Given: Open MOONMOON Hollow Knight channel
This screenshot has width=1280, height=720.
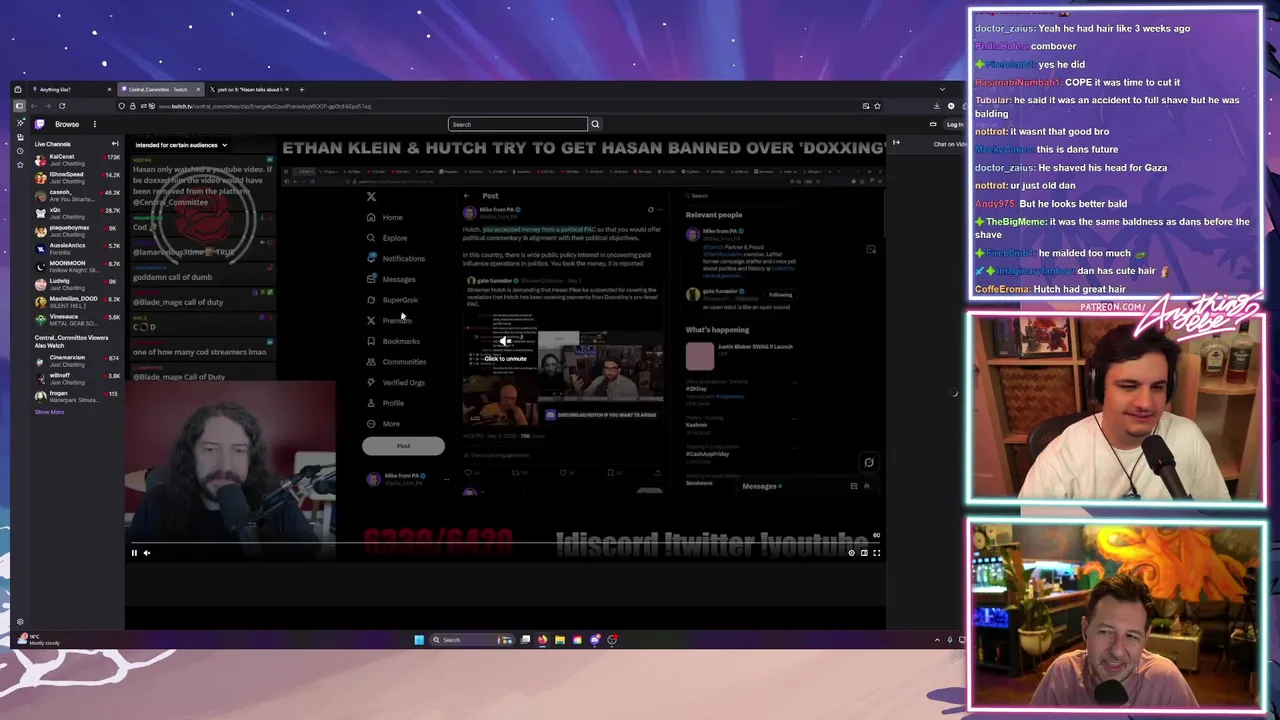Looking at the screenshot, I should coord(78,266).
